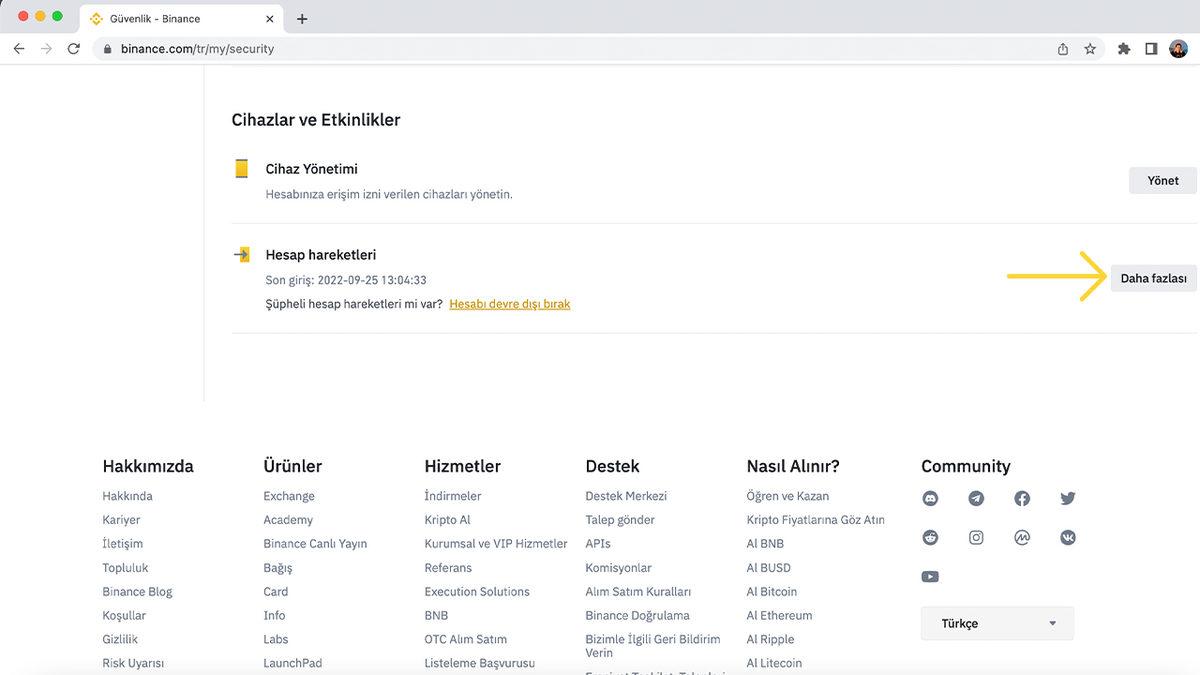Image resolution: width=1200 pixels, height=675 pixels.
Task: Click the Binance favicon in the browser tab
Action: tap(96, 17)
